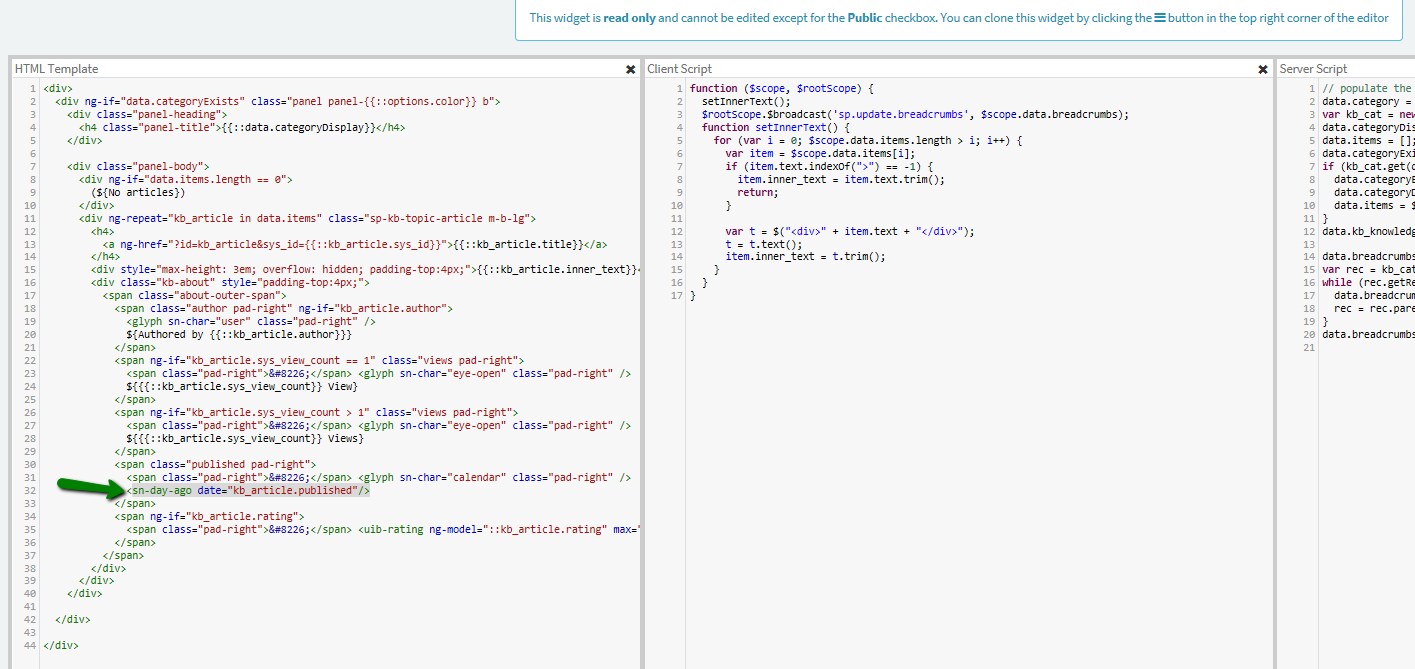Screen dimensions: 1415x669
Task: Click the $rootScope.$broadcast line
Action: 915,114
